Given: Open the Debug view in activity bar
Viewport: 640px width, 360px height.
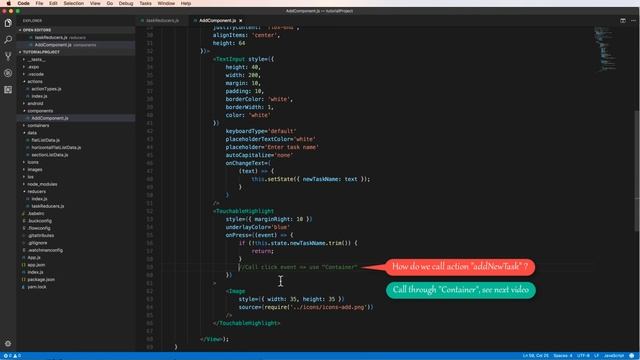Looking at the screenshot, I should (8, 73).
